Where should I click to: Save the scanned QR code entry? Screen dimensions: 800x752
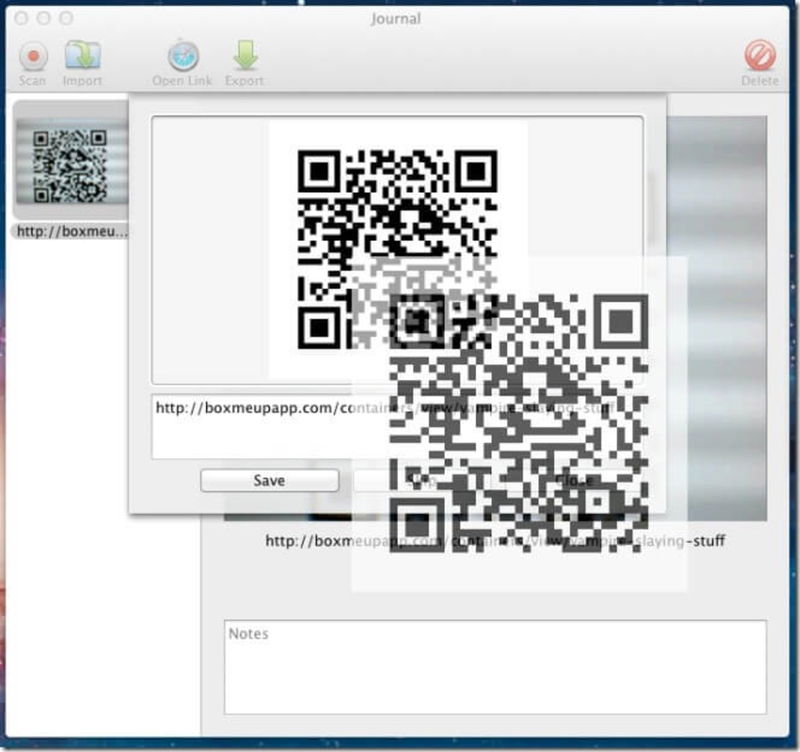click(268, 479)
